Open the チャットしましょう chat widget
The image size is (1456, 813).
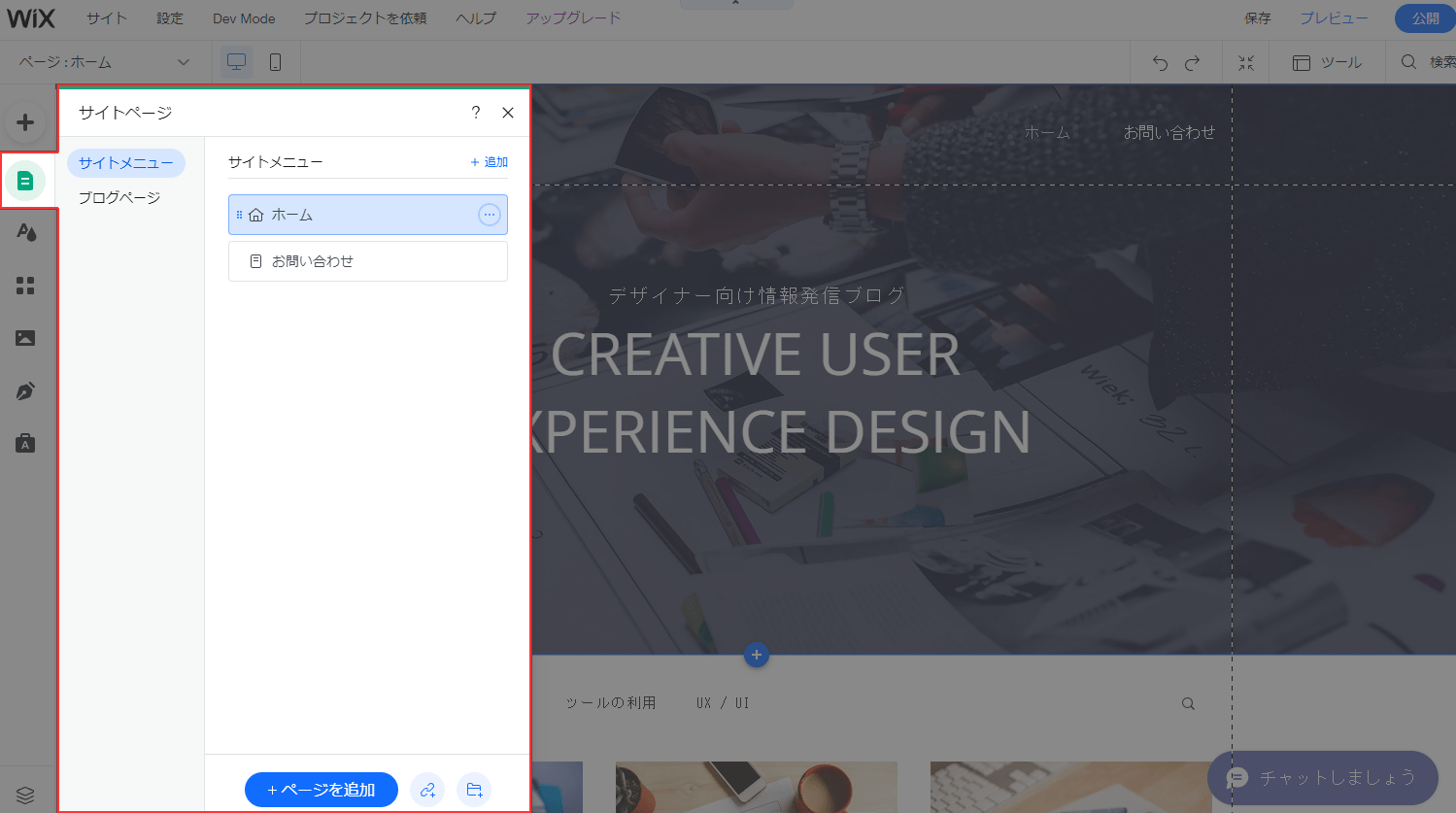[x=1323, y=778]
